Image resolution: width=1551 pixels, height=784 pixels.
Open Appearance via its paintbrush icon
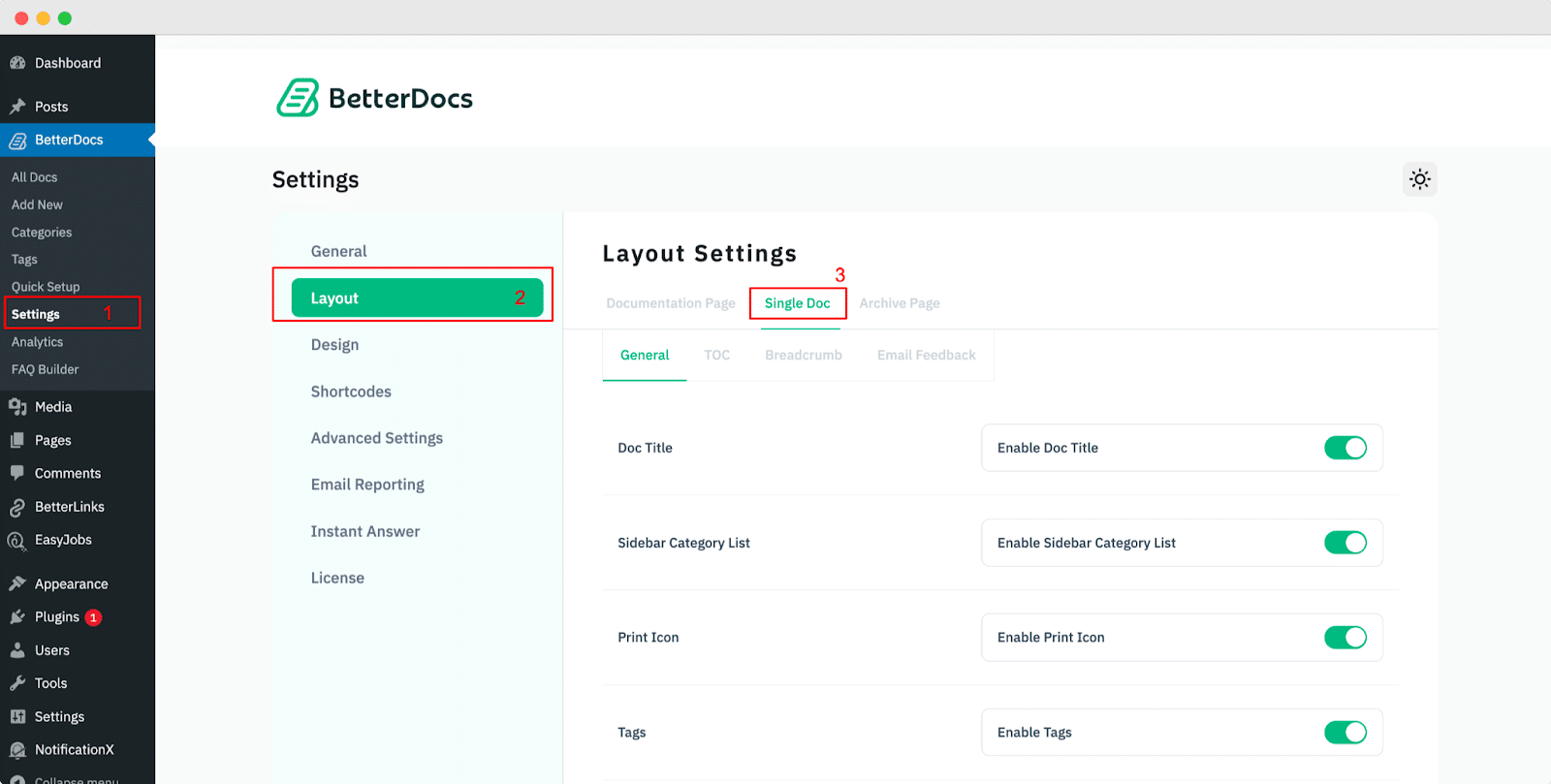tap(17, 583)
